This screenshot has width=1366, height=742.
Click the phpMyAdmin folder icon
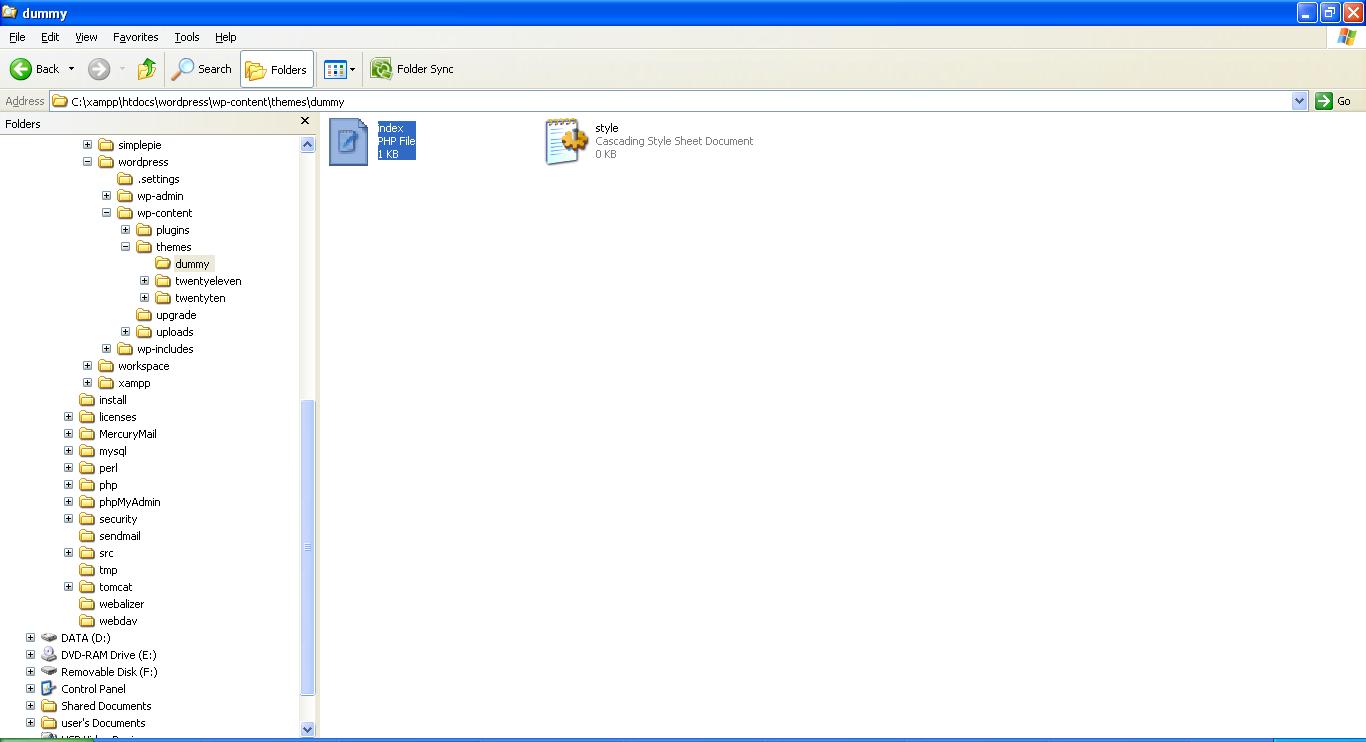(x=87, y=502)
